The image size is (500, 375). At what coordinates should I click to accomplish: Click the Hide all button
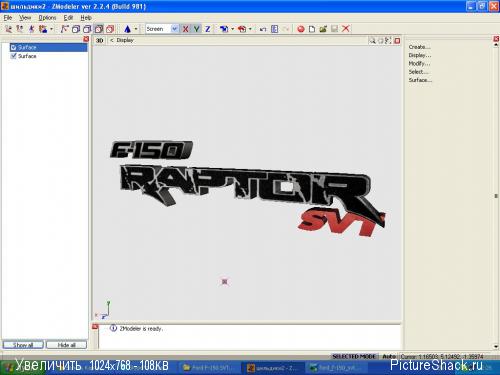(x=67, y=345)
